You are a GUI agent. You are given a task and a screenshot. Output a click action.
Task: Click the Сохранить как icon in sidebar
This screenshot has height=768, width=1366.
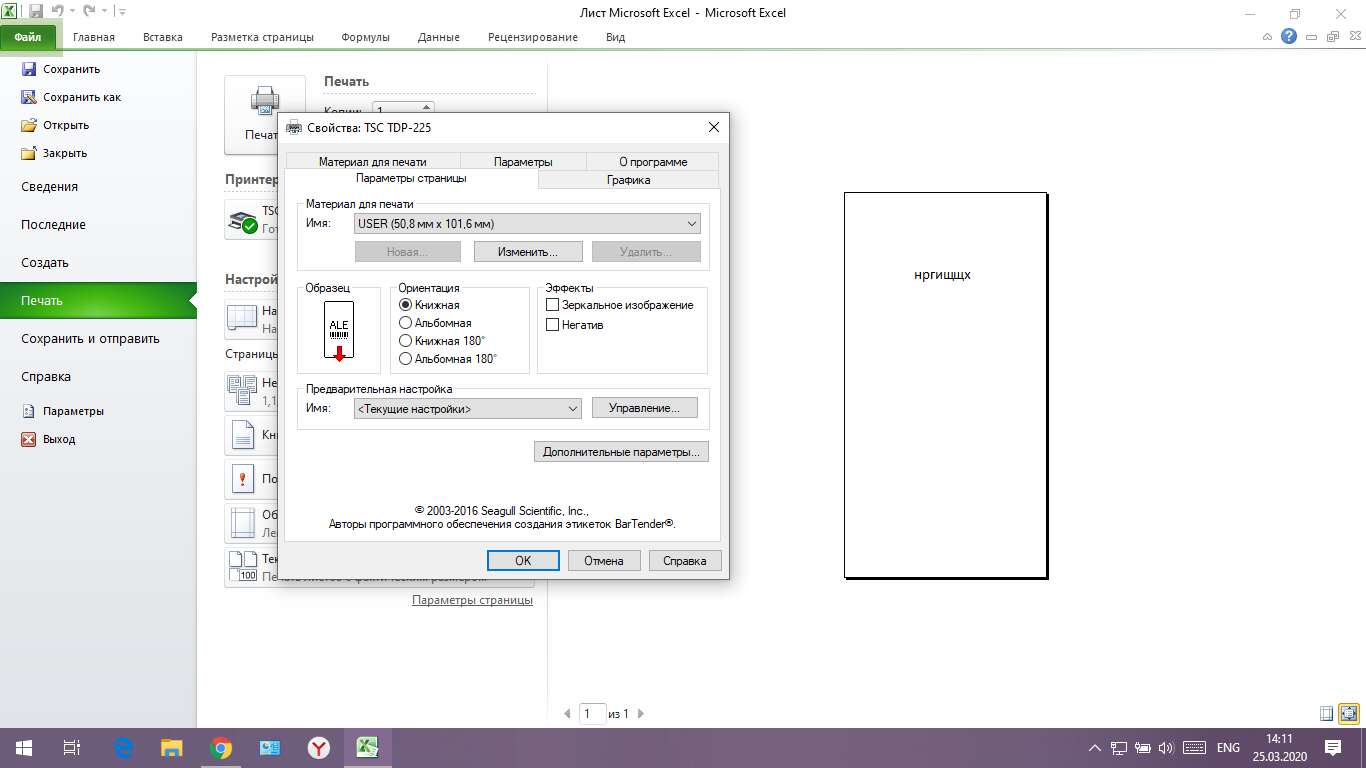[29, 97]
